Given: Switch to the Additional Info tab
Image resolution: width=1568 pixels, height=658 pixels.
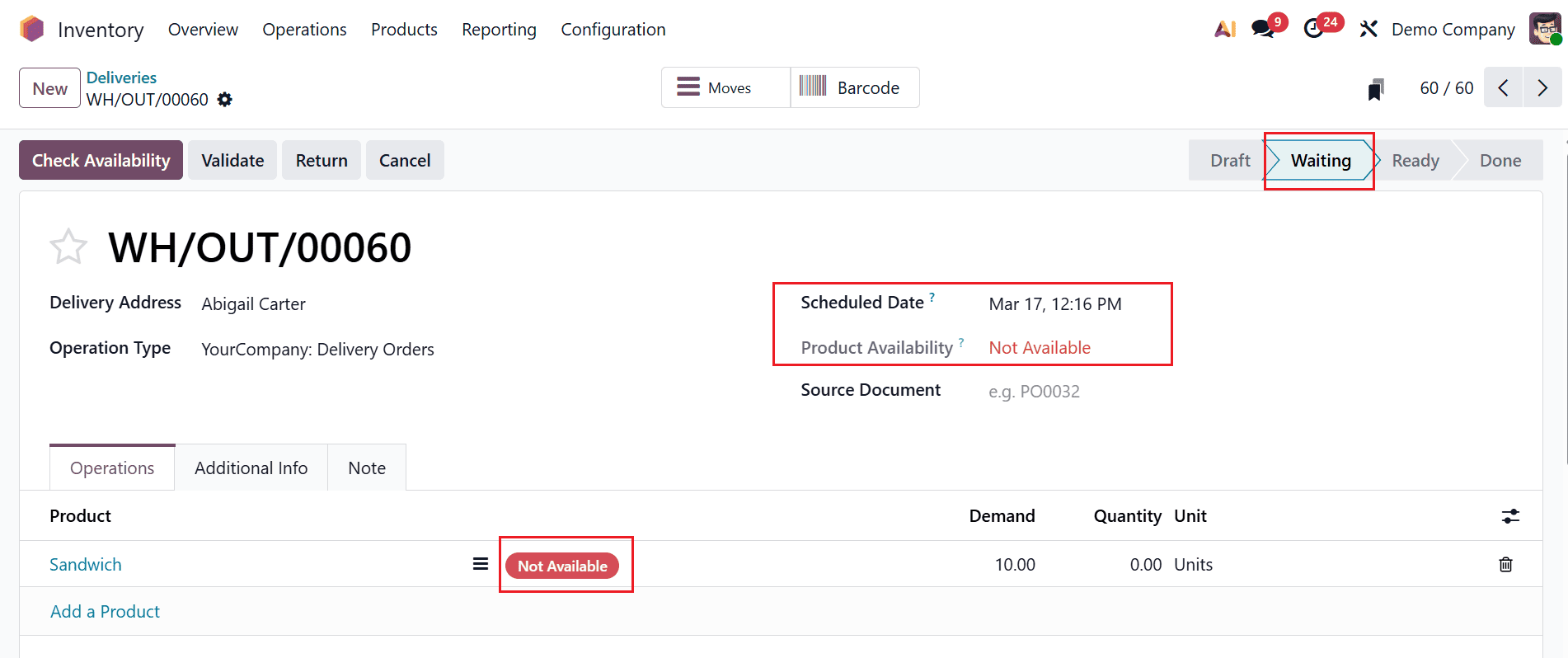Looking at the screenshot, I should [x=251, y=468].
